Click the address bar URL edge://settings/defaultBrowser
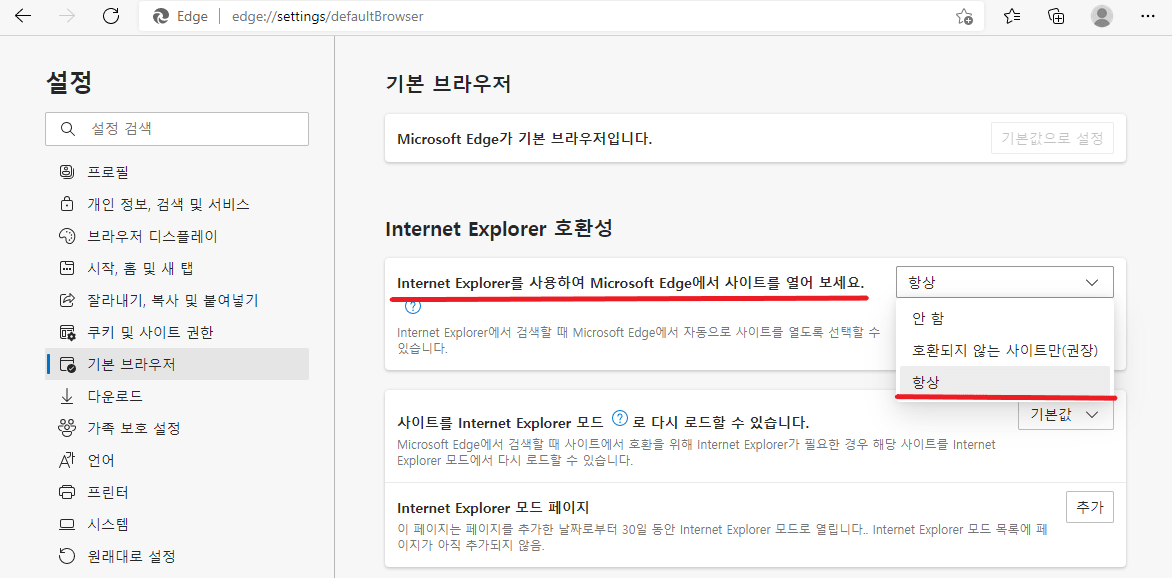This screenshot has width=1172, height=578. (328, 16)
